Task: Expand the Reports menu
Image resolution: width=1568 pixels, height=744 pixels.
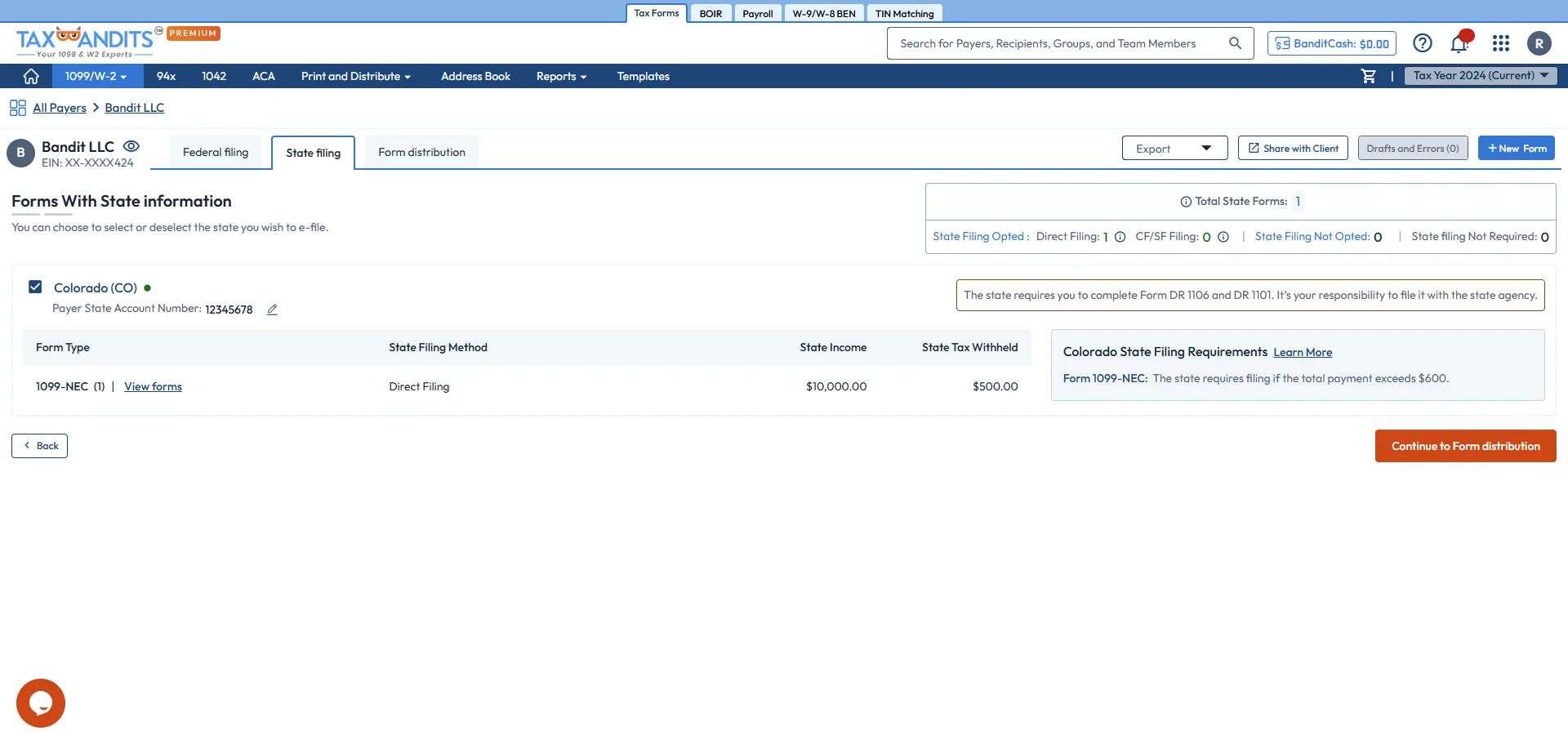Action: 562,76
